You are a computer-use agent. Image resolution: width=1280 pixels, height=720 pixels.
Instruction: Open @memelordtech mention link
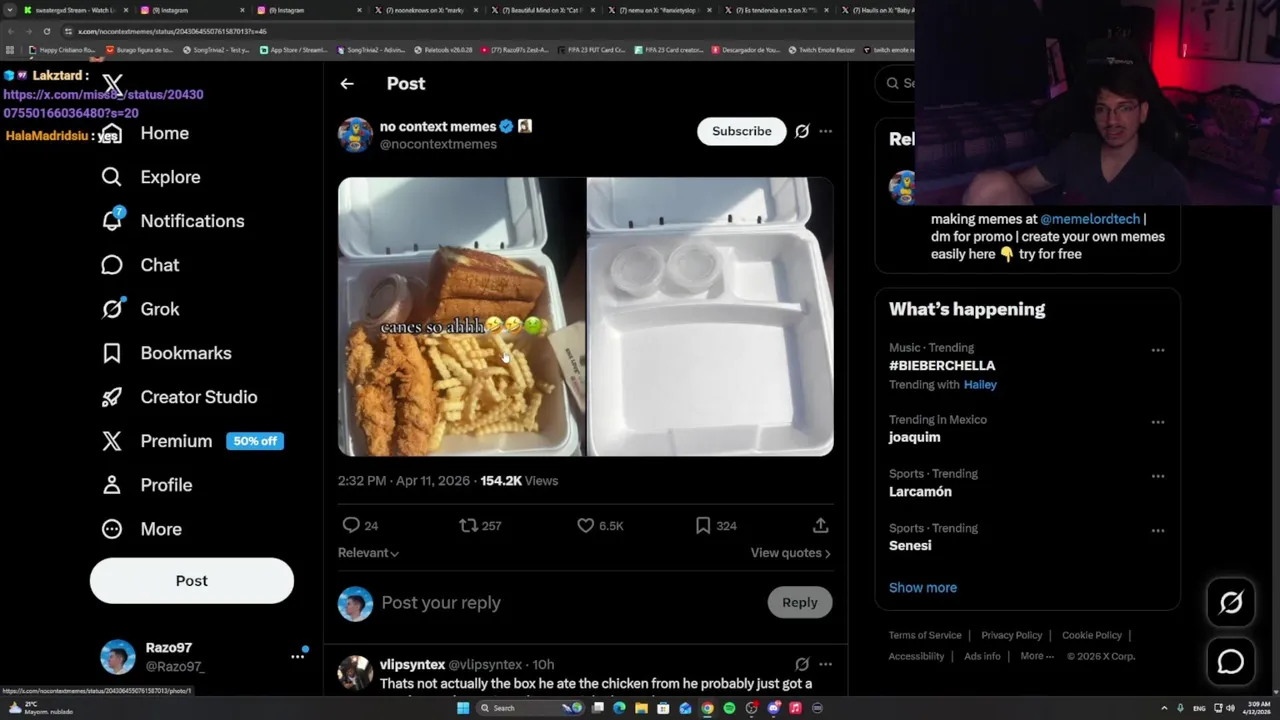[1090, 219]
